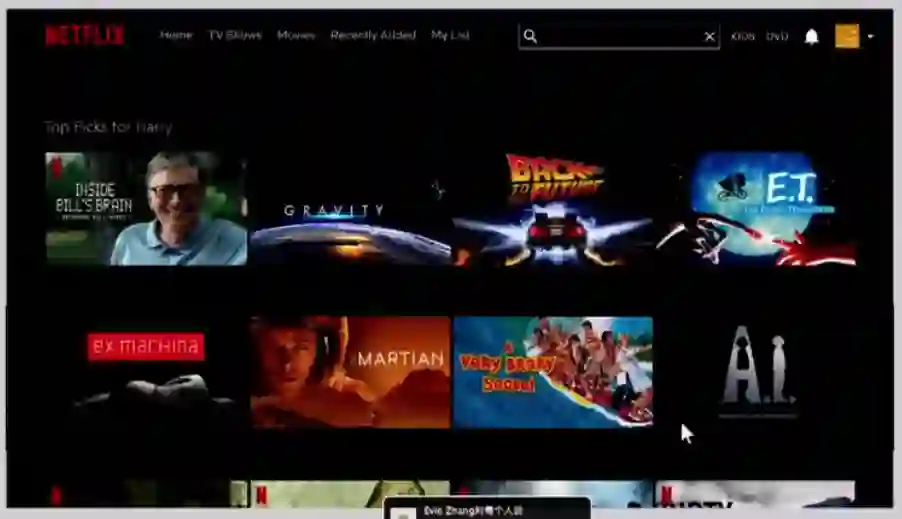Open Back to the Future thumbnail
Screen dimensions: 902x519
553,208
